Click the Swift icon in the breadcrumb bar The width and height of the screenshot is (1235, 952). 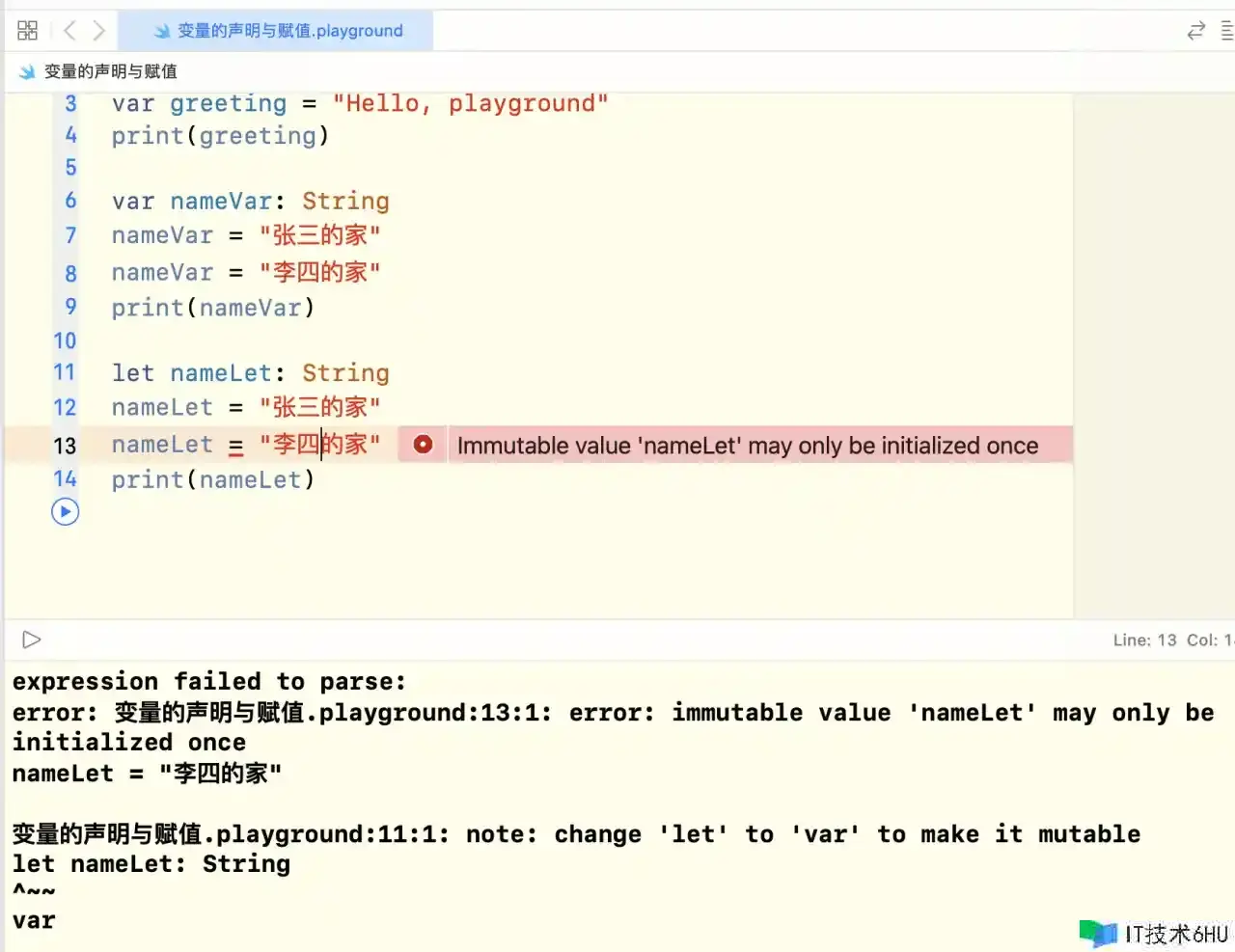tap(27, 72)
